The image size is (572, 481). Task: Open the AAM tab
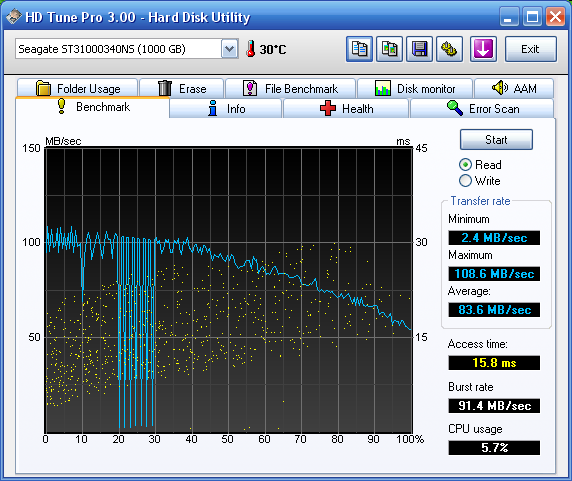click(x=514, y=88)
